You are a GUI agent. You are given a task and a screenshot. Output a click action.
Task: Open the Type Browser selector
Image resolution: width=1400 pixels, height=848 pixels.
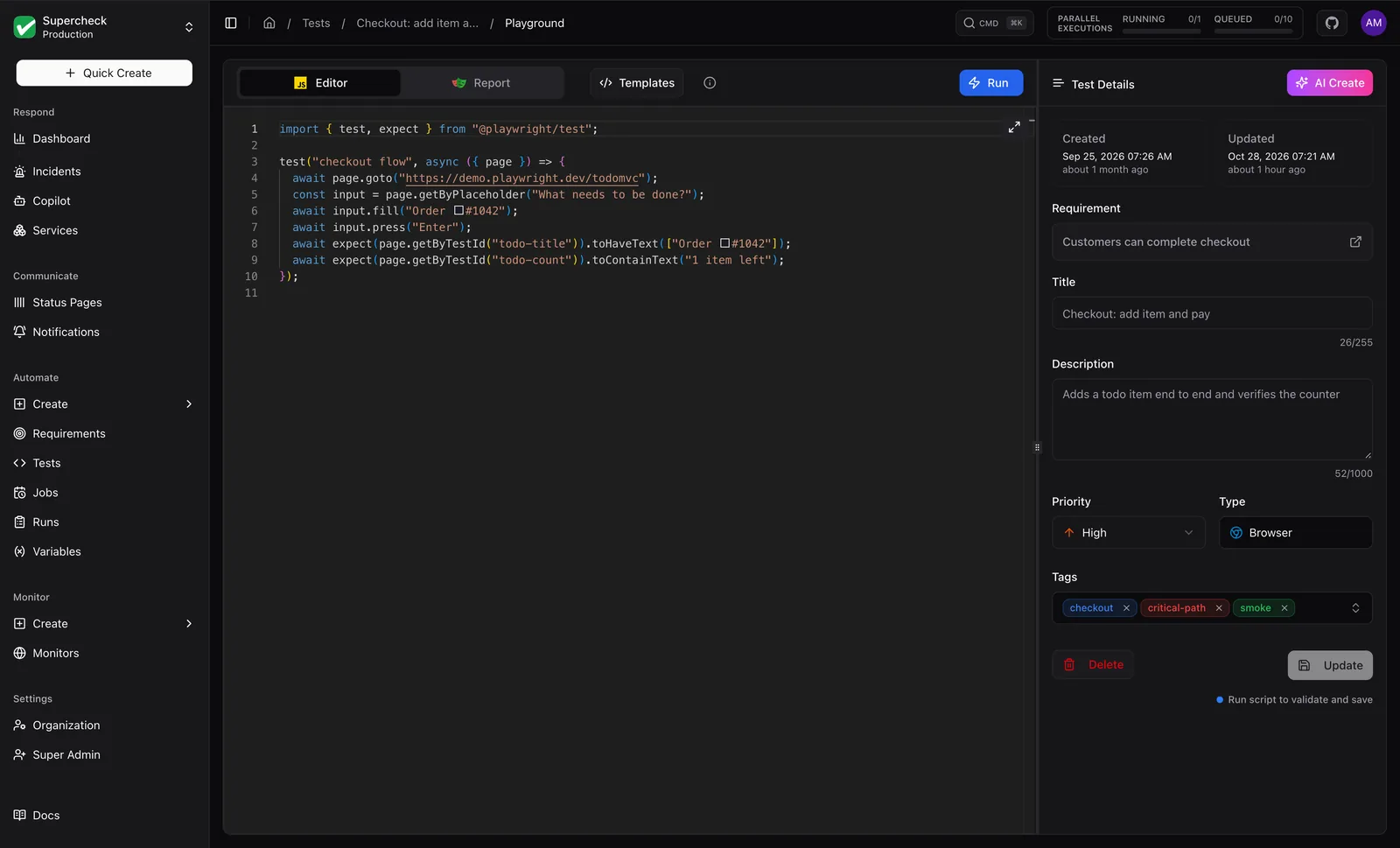click(x=1295, y=533)
